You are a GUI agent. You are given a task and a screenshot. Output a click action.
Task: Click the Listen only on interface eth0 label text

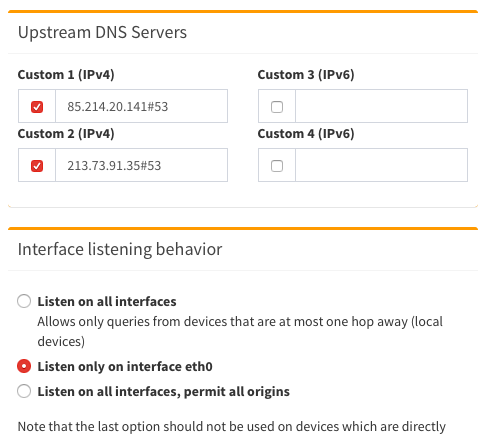click(125, 366)
